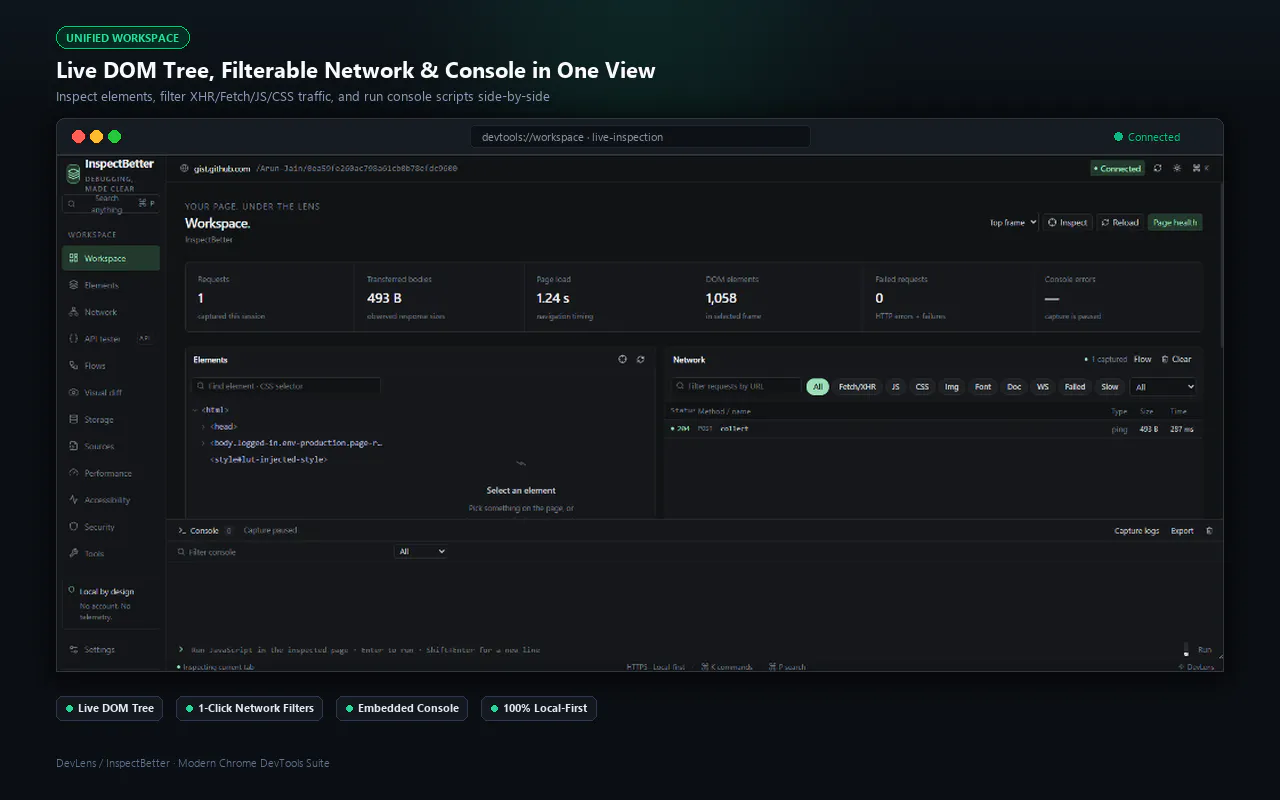Open the All dropdown in Network panel

[1164, 387]
